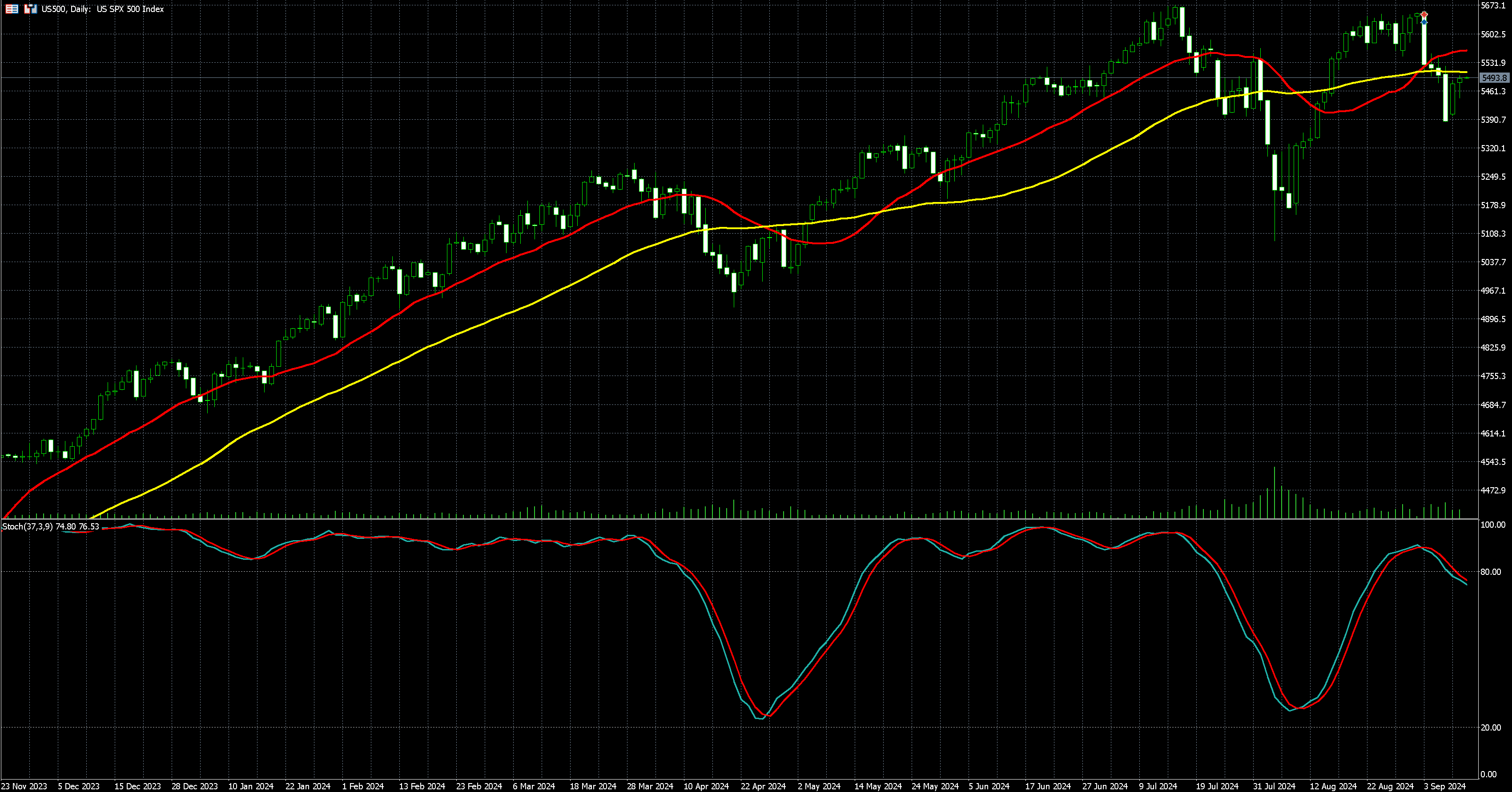The width and height of the screenshot is (1512, 792).
Task: Click the red sell arrow trade marker
Action: pyautogui.click(x=1424, y=15)
